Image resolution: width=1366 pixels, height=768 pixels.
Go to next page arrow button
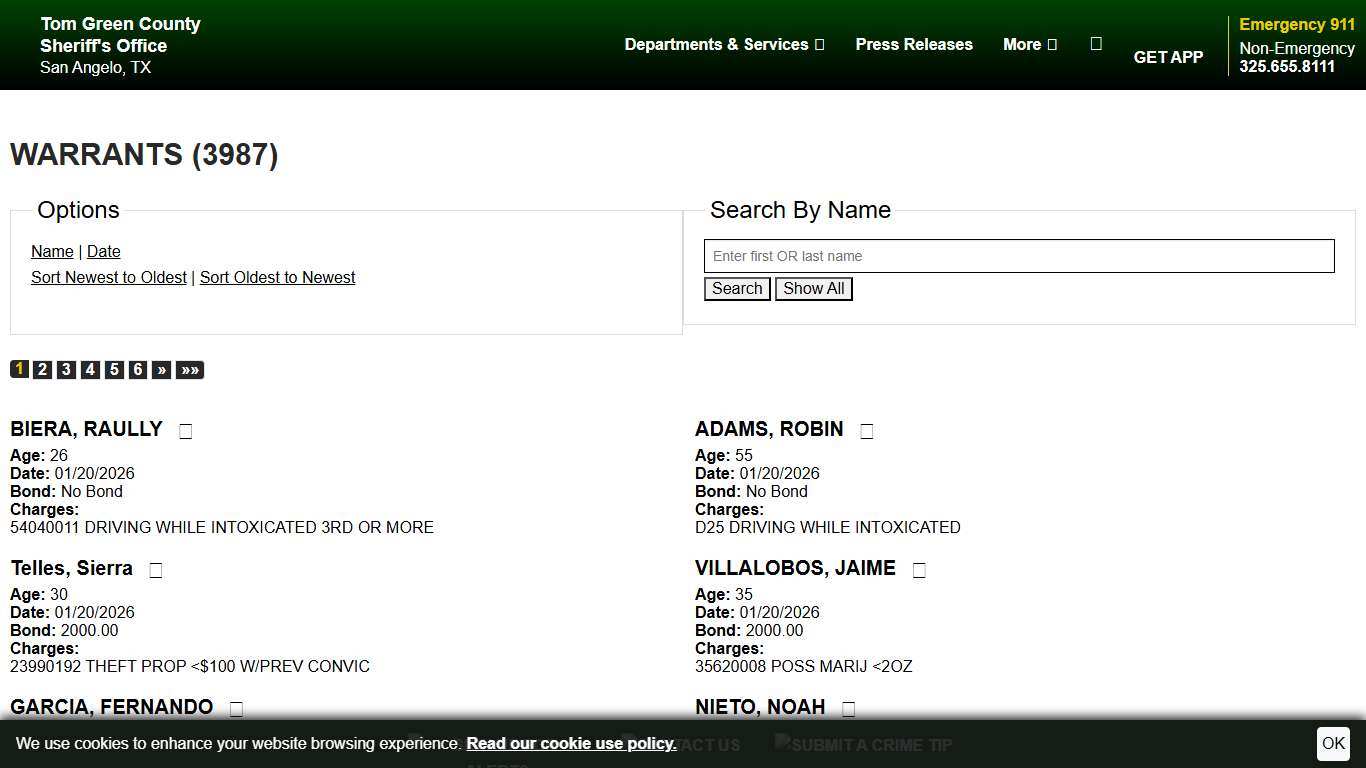pos(162,370)
